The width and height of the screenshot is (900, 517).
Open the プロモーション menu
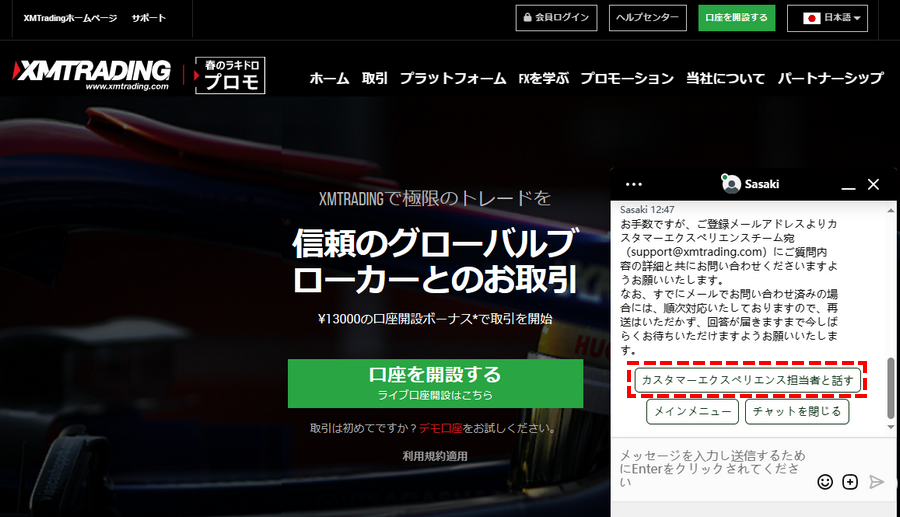627,78
